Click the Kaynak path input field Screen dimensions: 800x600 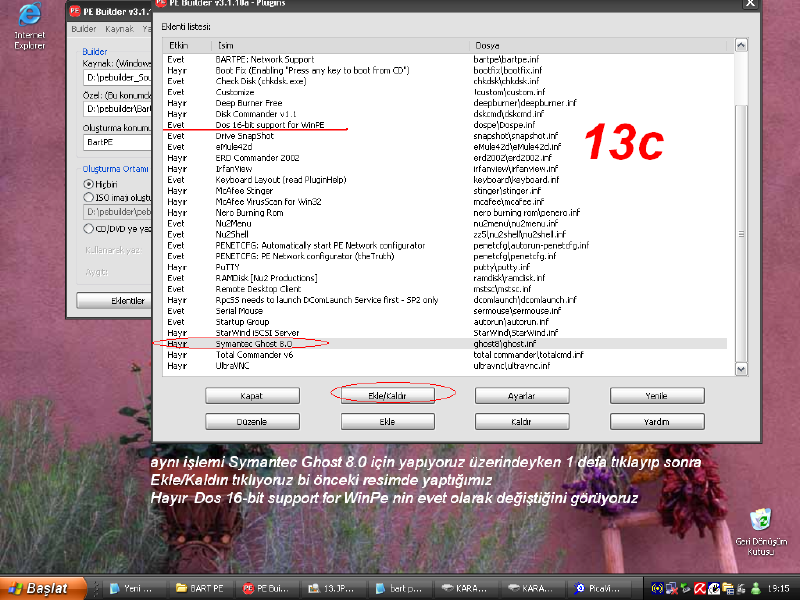[x=117, y=78]
